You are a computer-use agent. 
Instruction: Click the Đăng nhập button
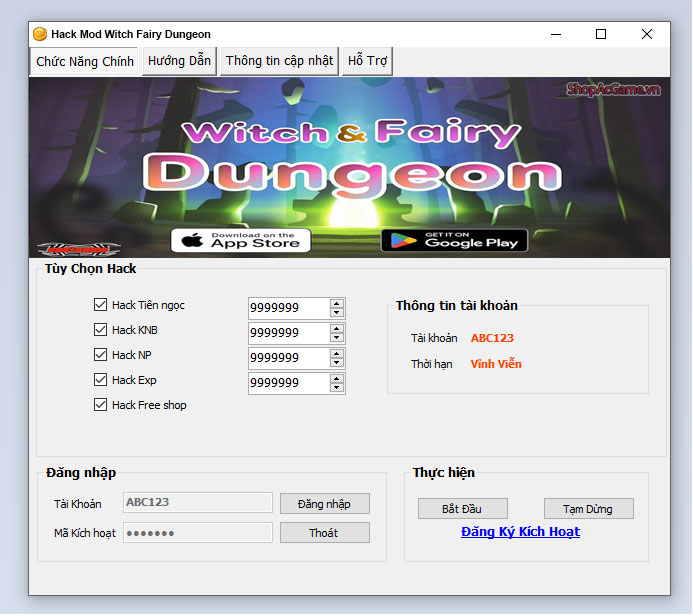click(x=324, y=504)
